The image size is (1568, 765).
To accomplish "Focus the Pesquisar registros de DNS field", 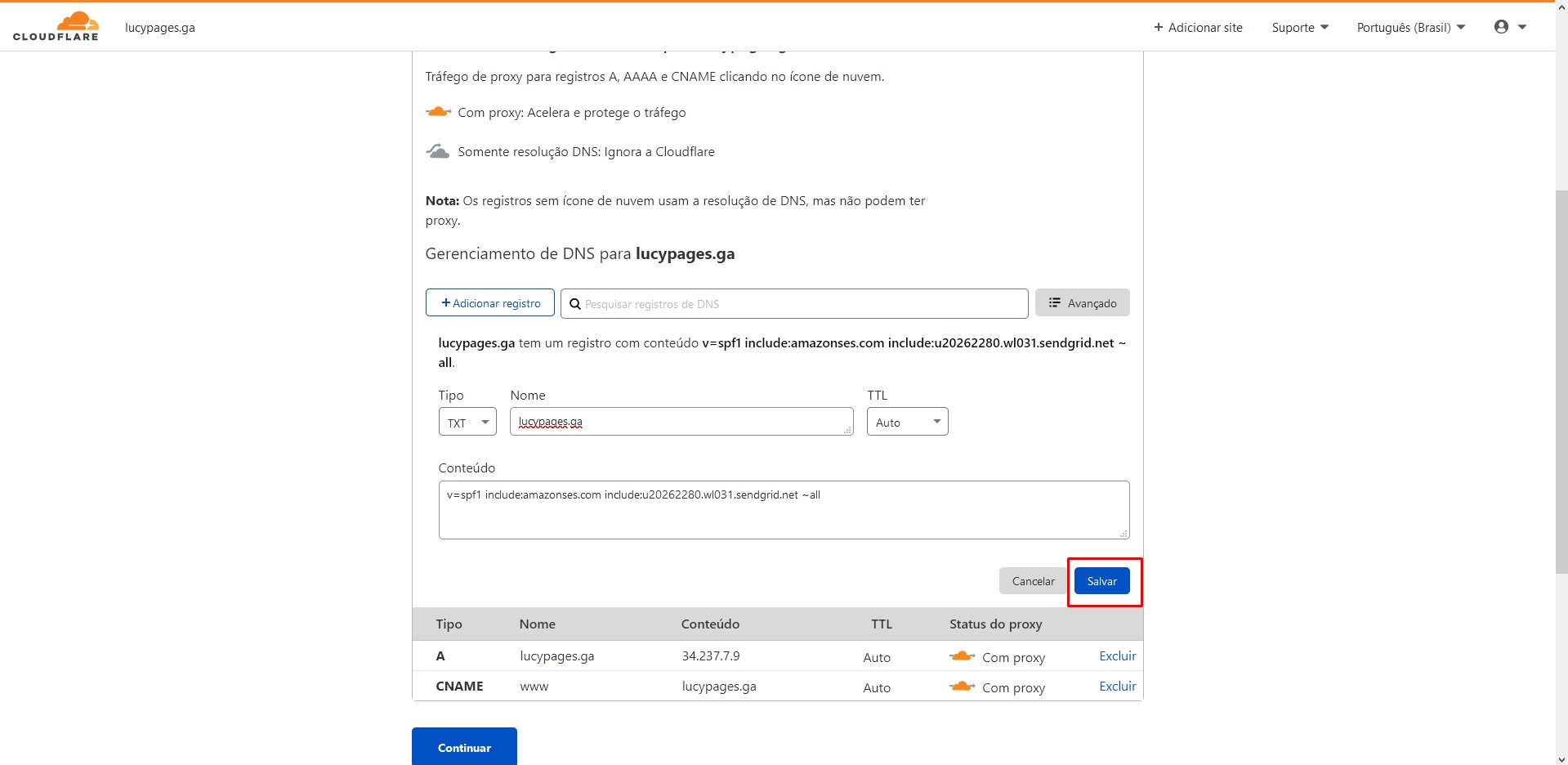I will (x=794, y=303).
